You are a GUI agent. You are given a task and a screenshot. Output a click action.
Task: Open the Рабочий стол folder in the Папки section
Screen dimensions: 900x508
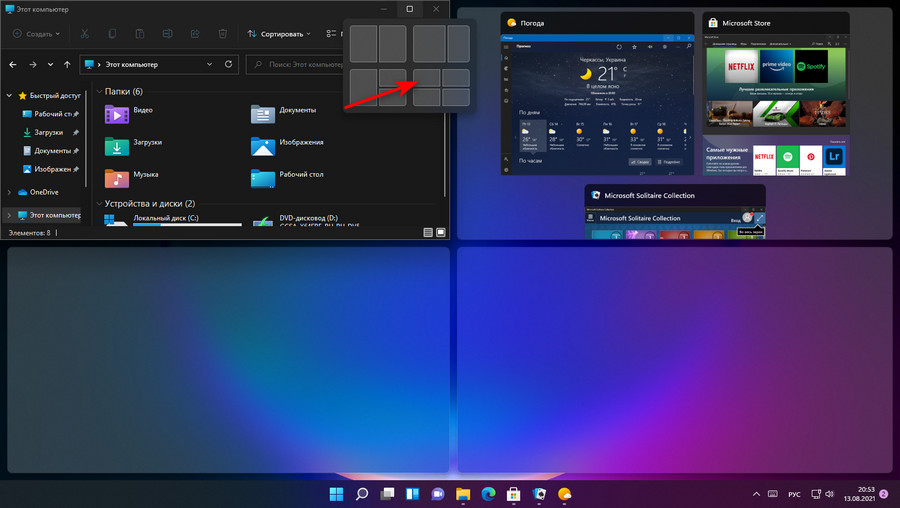287,178
